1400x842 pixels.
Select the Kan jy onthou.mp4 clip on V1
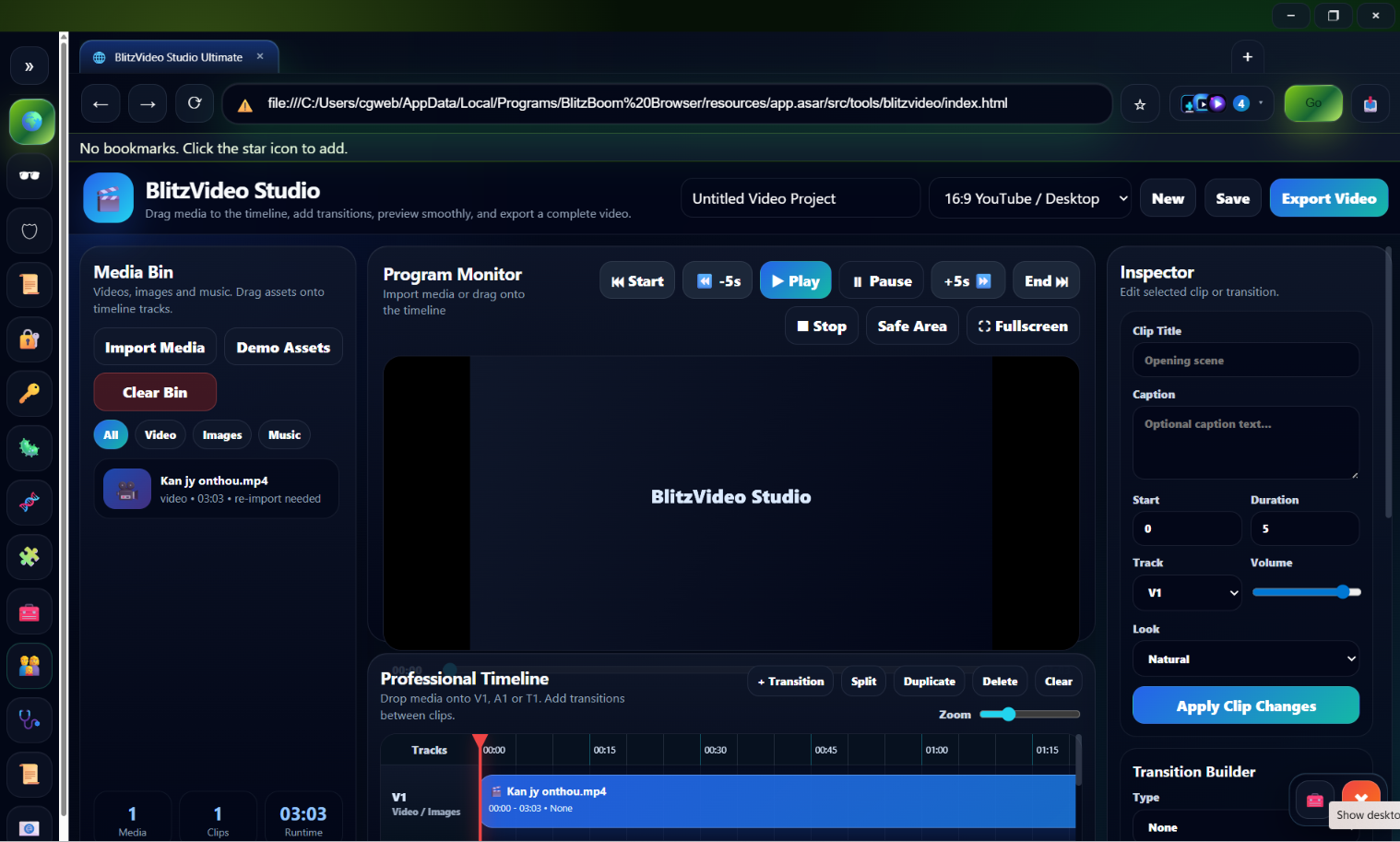pos(777,800)
